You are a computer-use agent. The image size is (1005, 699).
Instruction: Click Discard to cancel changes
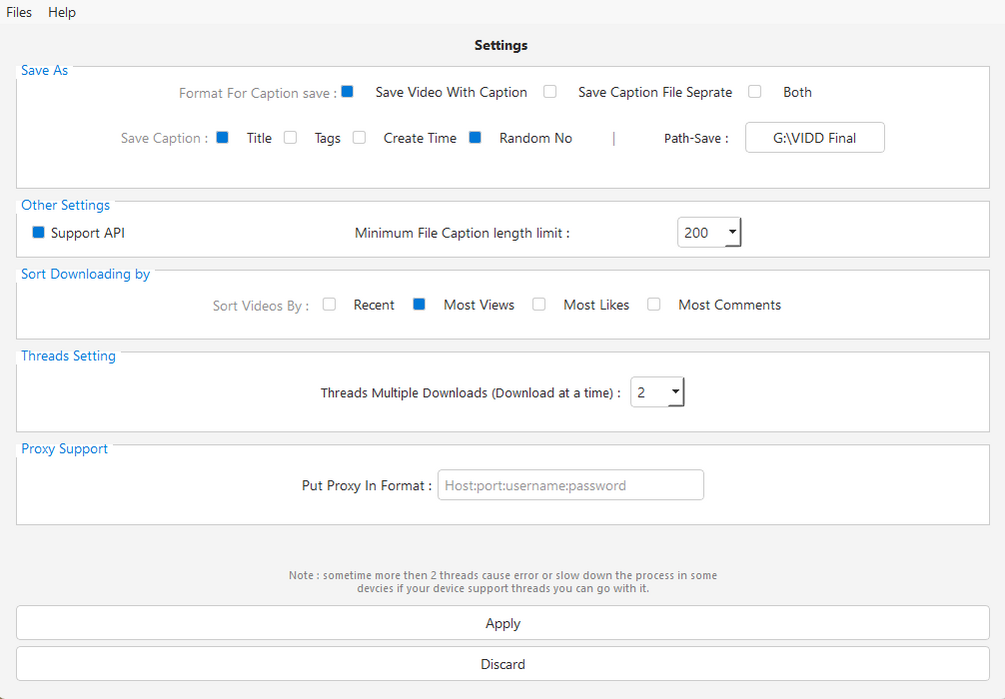click(x=502, y=664)
